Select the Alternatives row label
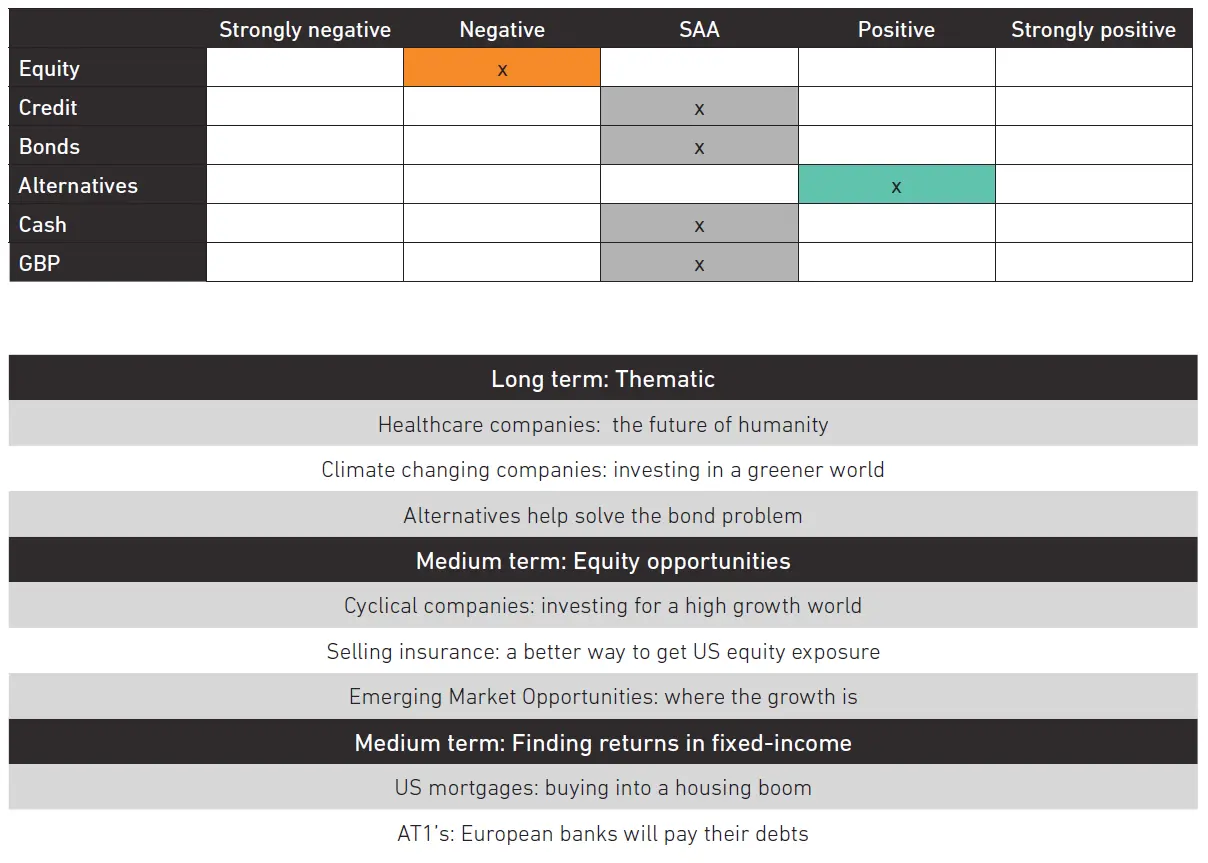This screenshot has height=863, width=1208. (x=78, y=185)
